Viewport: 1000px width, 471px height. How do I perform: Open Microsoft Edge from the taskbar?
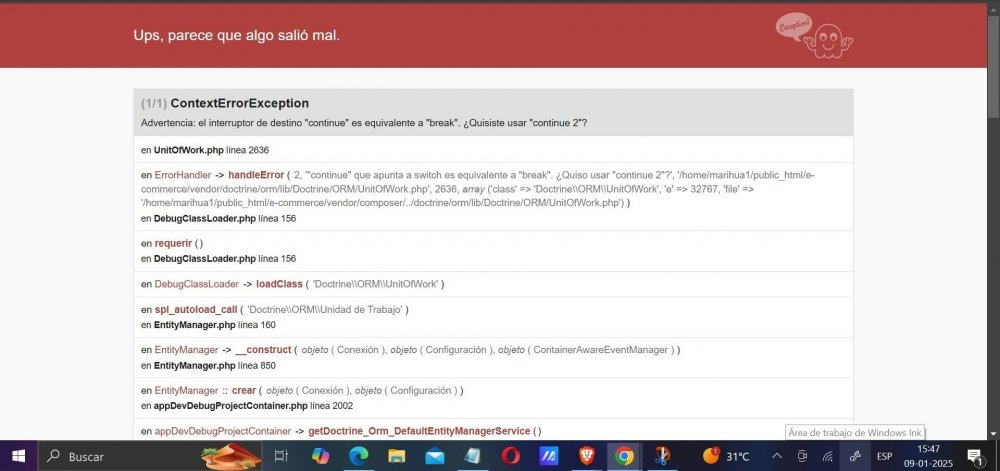click(358, 456)
